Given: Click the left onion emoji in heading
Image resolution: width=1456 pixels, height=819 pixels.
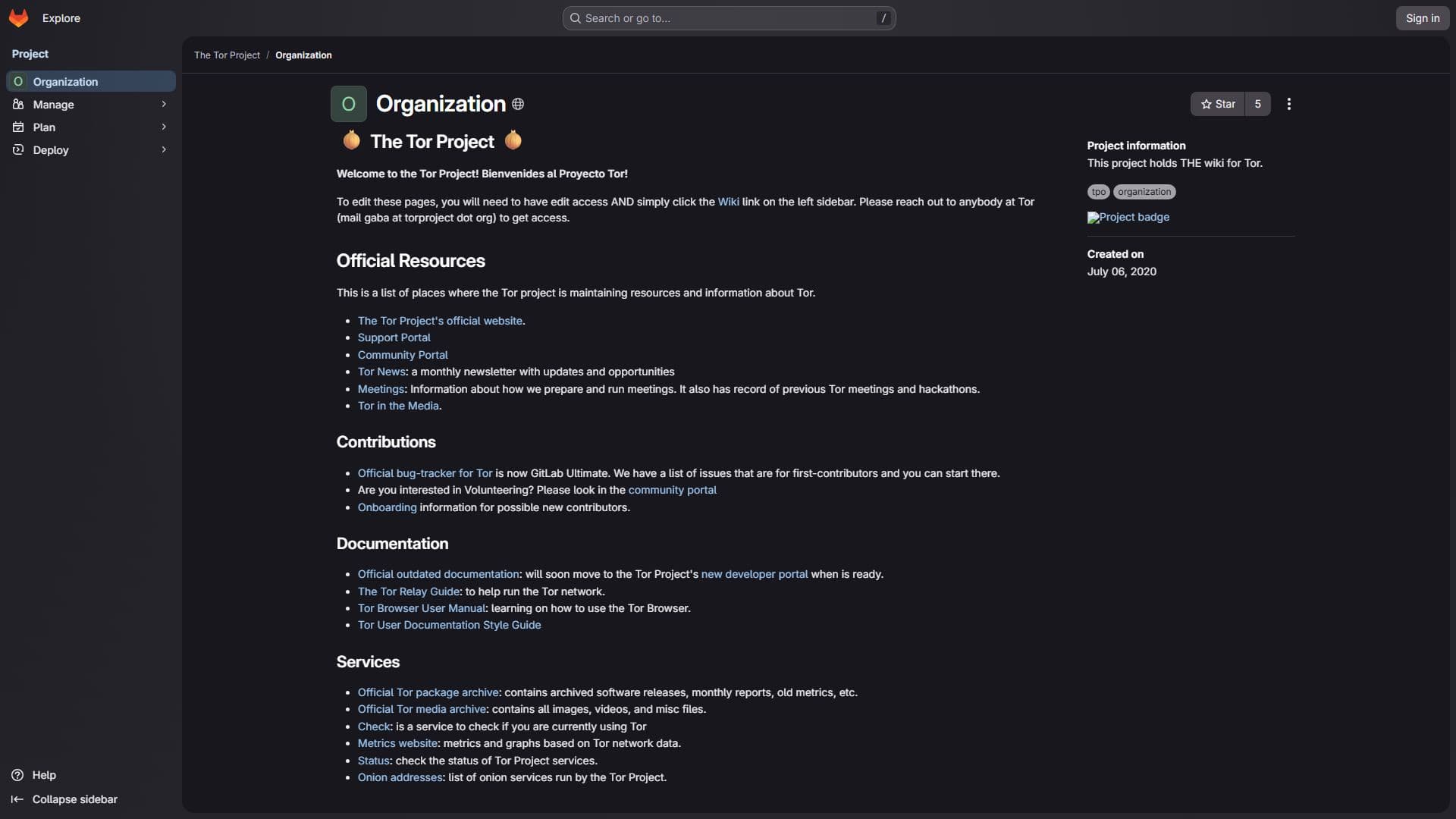Looking at the screenshot, I should [351, 140].
